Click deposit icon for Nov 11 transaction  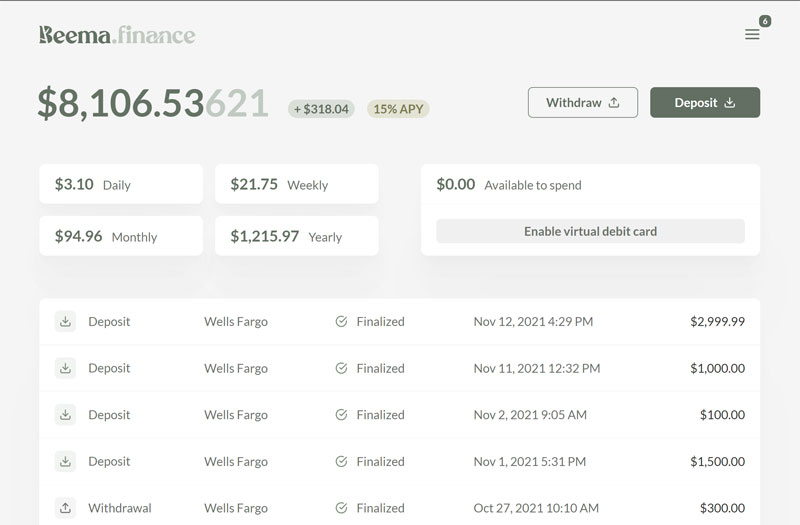[65, 368]
